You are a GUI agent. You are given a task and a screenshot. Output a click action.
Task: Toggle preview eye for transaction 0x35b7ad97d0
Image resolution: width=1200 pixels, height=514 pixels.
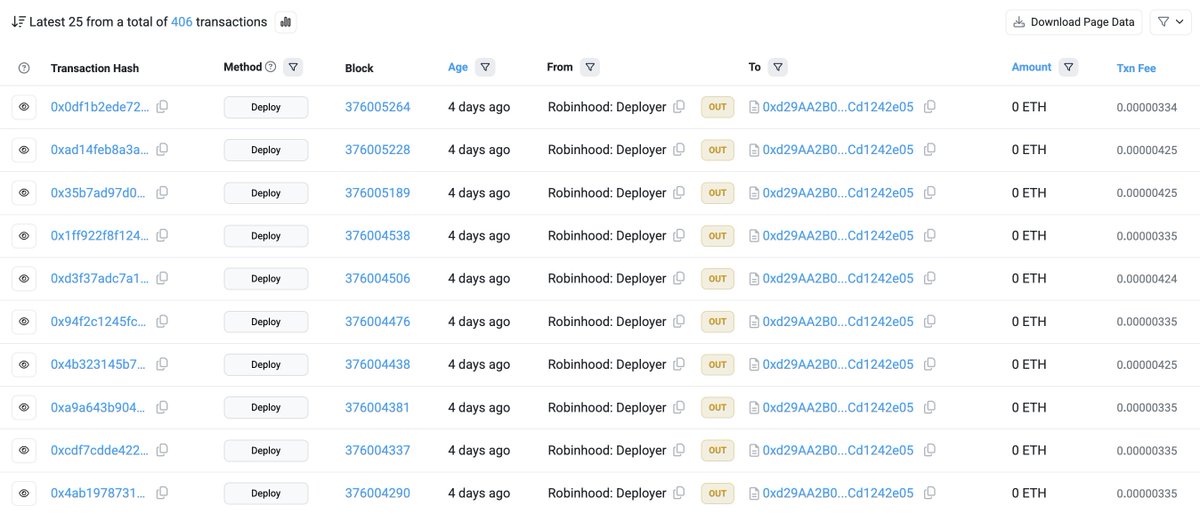(x=25, y=193)
